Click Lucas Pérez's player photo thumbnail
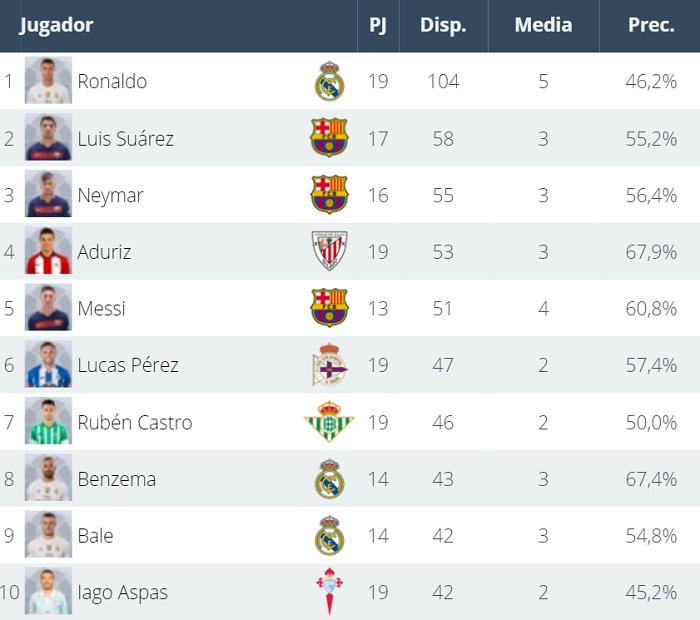 [x=48, y=365]
